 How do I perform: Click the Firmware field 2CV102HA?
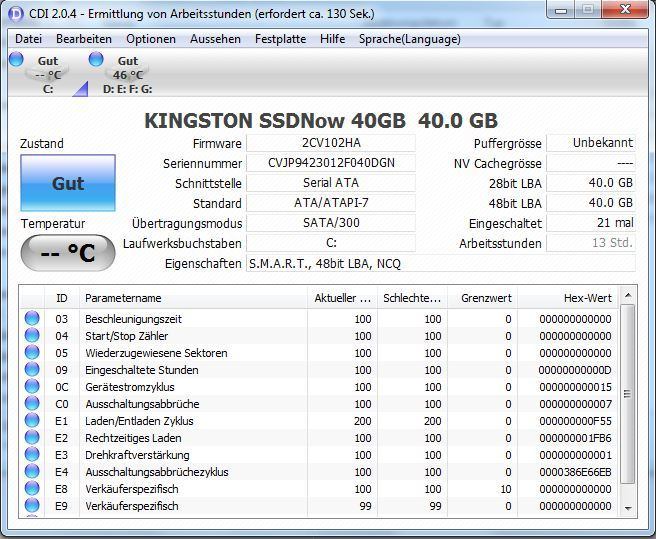pos(331,143)
